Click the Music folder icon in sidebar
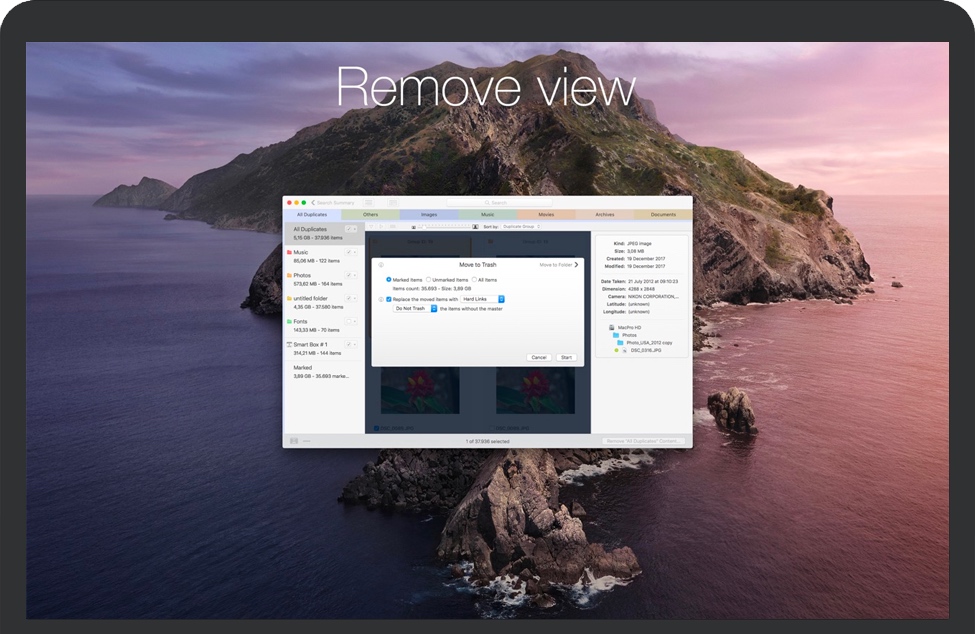The width and height of the screenshot is (975, 634). coord(290,253)
